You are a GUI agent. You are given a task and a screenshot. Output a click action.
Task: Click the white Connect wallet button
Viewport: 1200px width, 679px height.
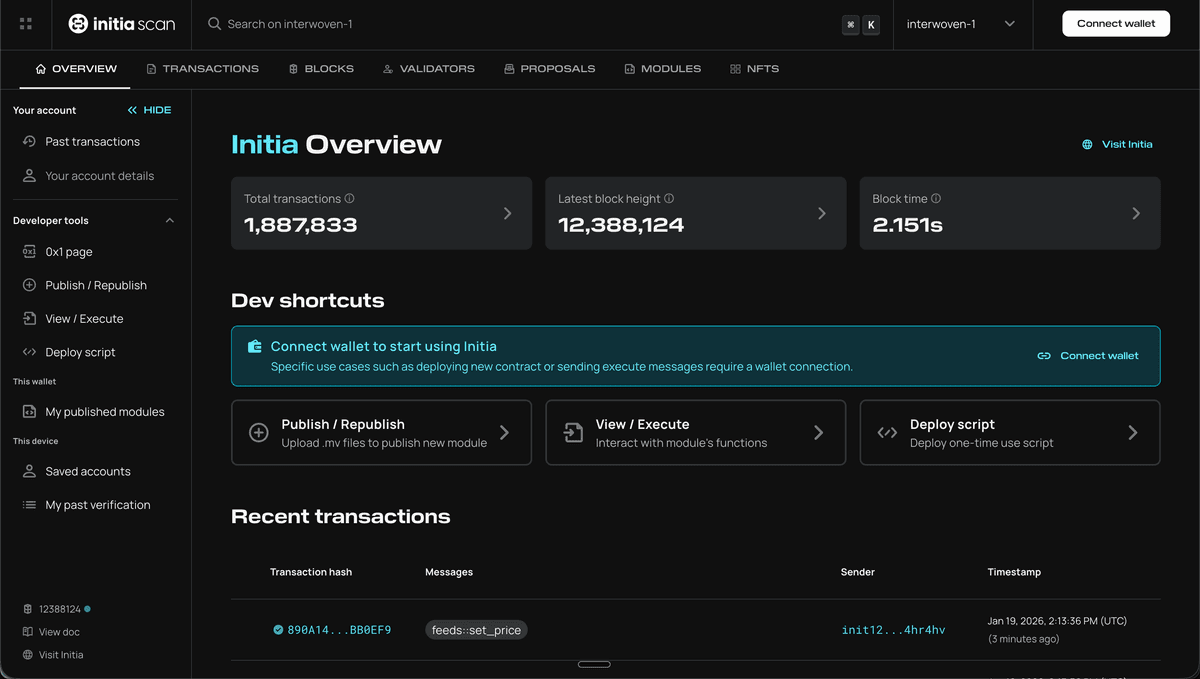point(1115,24)
